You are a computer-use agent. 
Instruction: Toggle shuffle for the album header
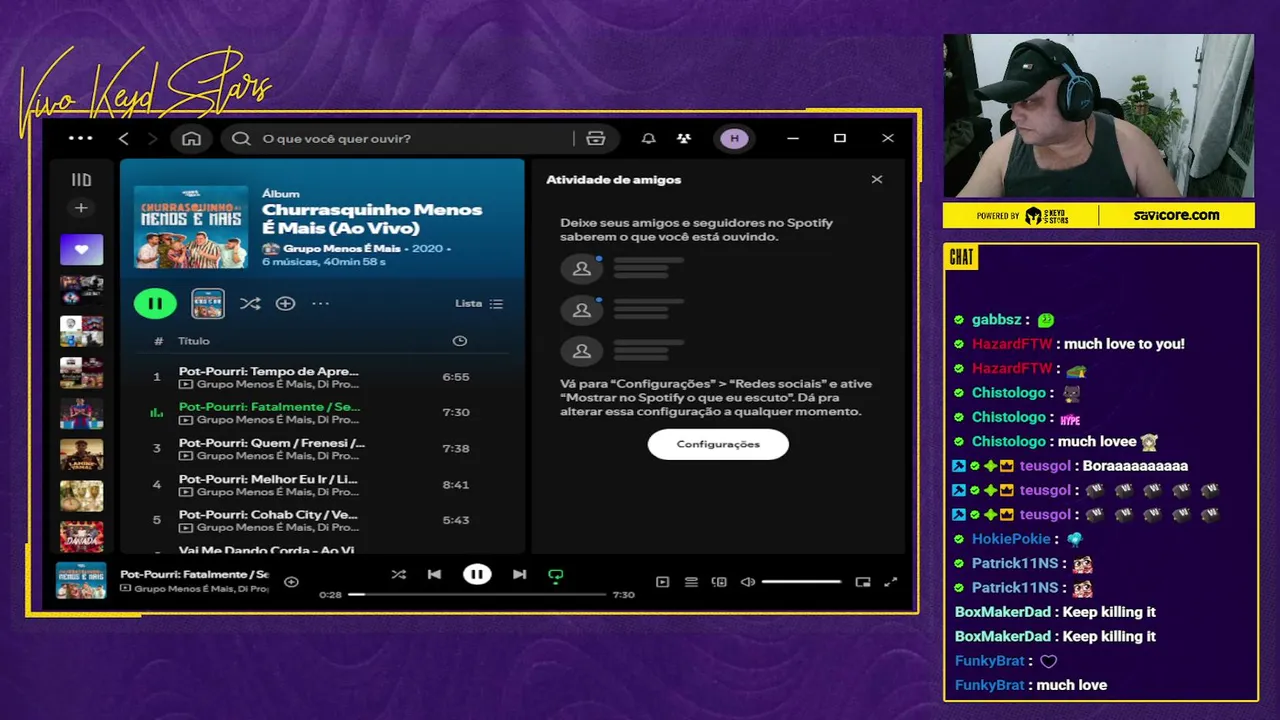pos(250,304)
